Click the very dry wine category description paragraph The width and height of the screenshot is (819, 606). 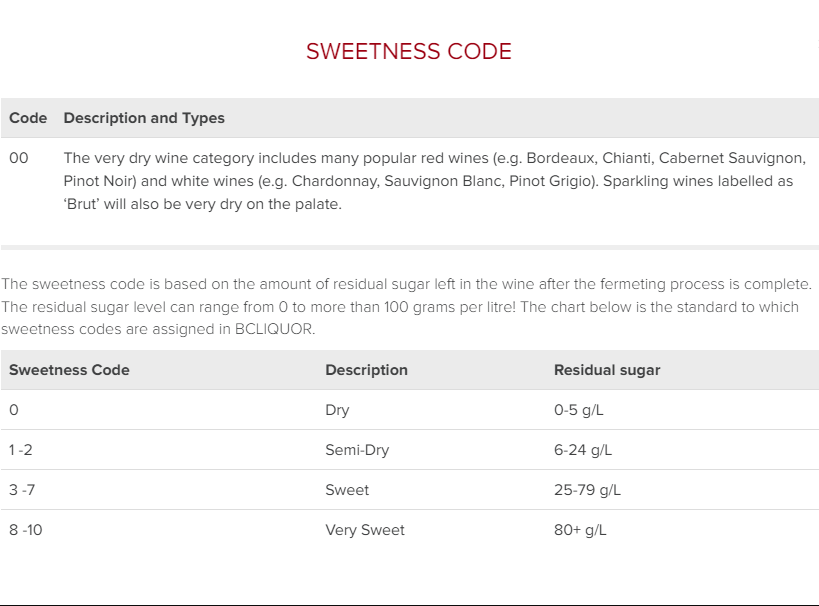(x=434, y=181)
